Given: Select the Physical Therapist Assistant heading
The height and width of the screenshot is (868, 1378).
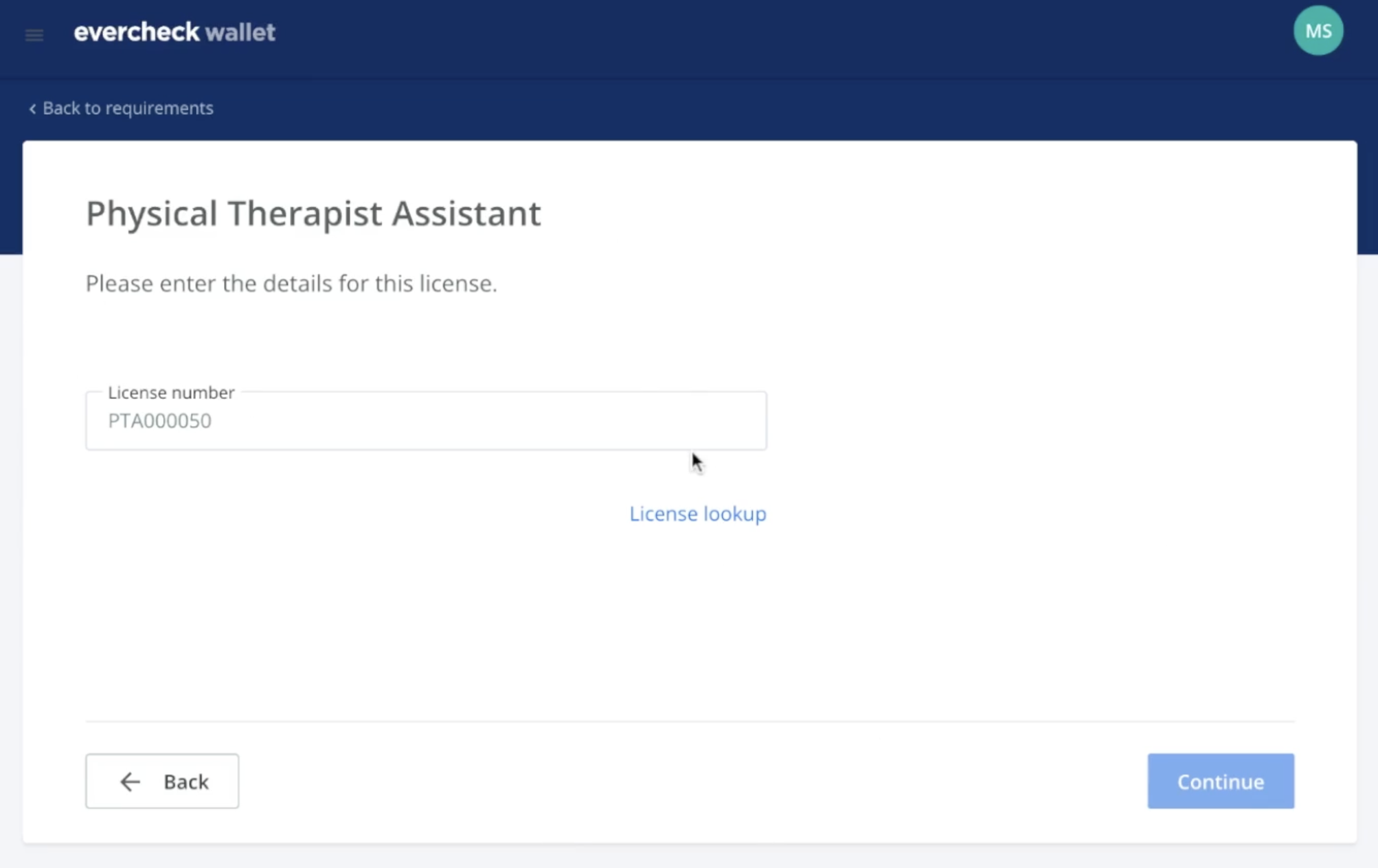Looking at the screenshot, I should [313, 214].
